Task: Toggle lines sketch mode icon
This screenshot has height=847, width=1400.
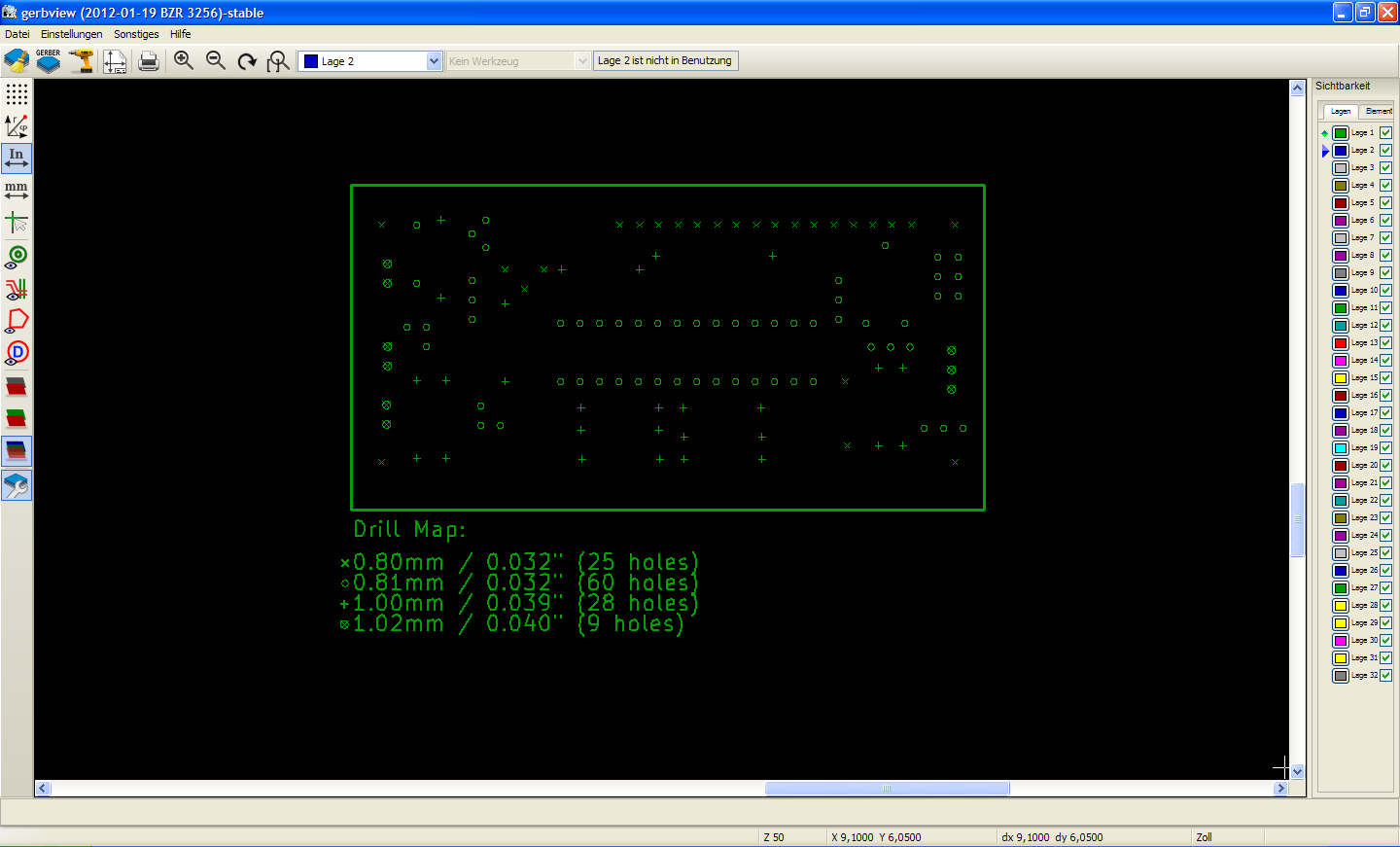Action: 17,289
